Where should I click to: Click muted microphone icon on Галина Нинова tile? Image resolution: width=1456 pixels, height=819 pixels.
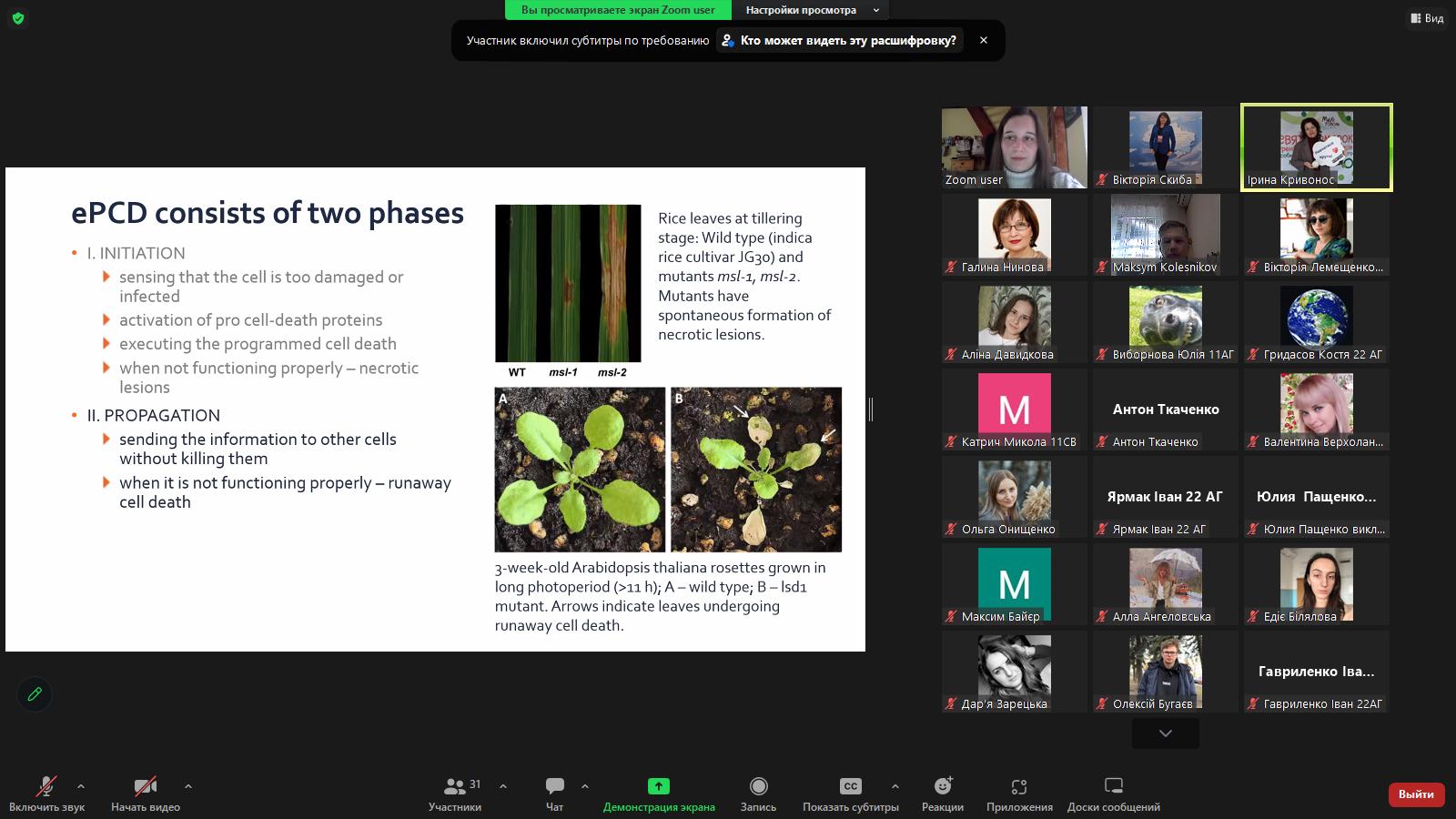[952, 268]
